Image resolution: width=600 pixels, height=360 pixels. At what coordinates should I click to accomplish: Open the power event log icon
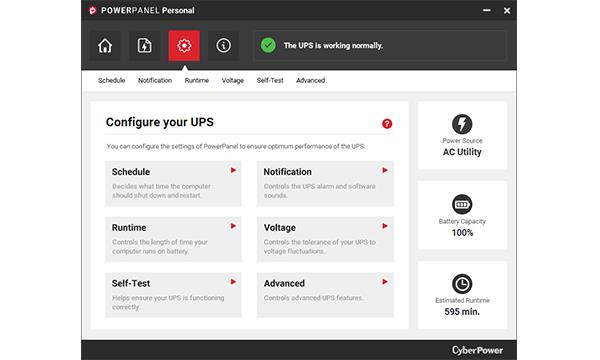pyautogui.click(x=144, y=46)
